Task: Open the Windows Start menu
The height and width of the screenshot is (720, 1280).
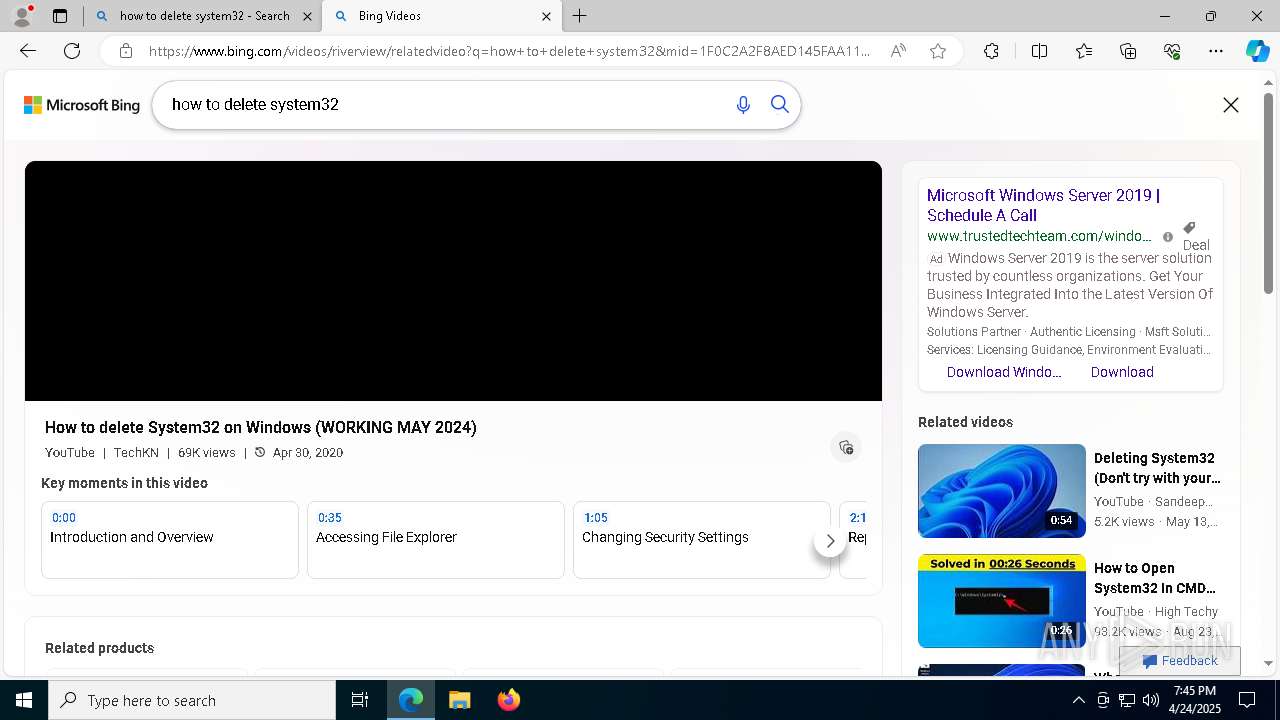Action: tap(24, 700)
